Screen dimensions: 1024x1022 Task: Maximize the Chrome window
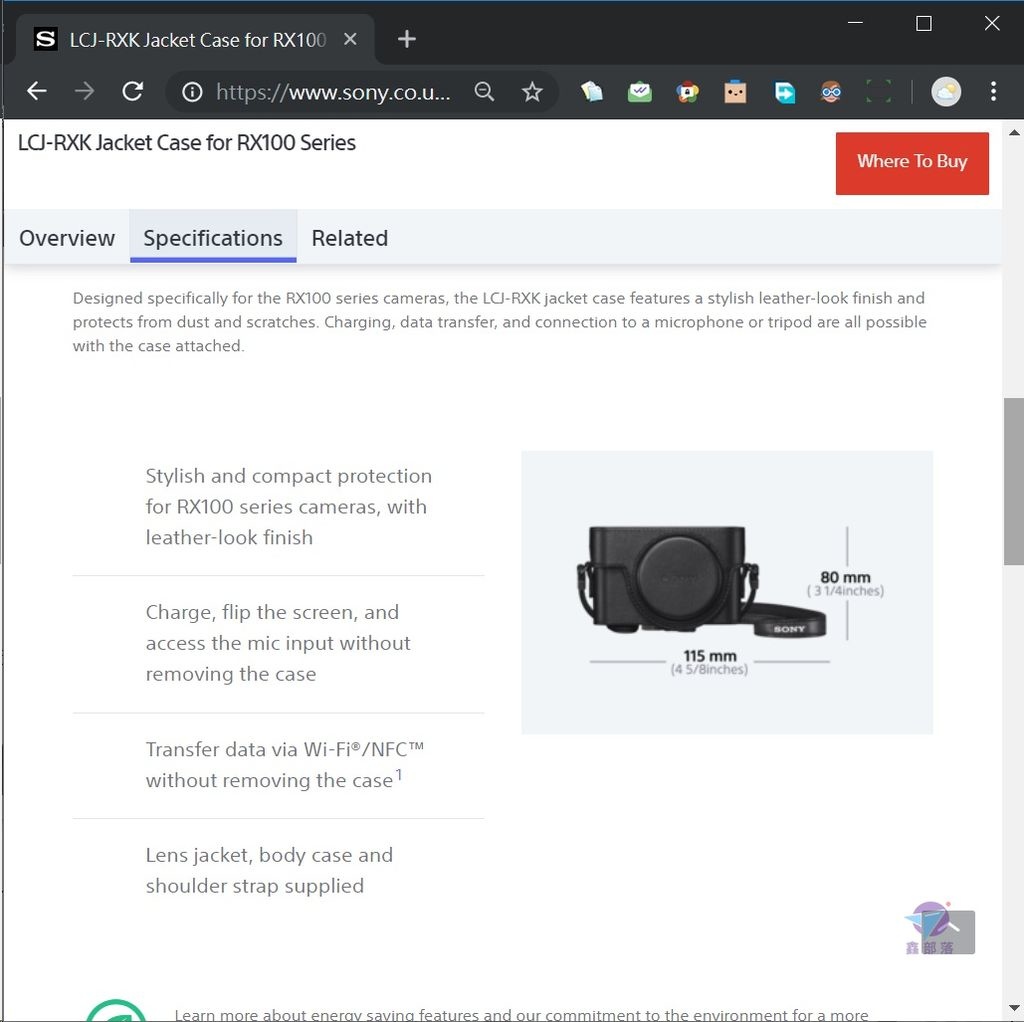[923, 24]
